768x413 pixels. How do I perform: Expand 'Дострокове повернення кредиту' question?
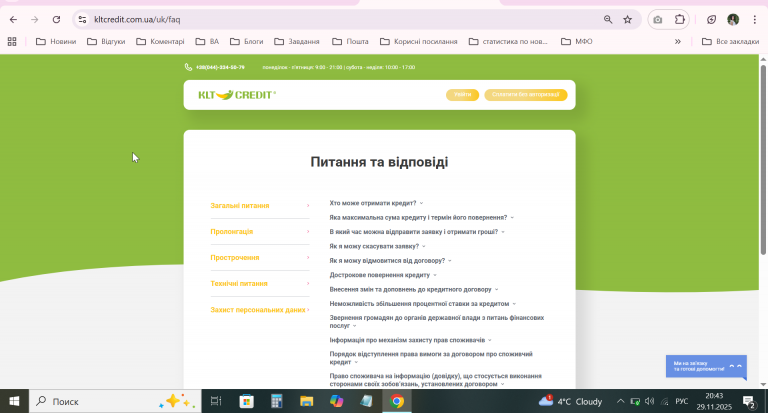383,275
